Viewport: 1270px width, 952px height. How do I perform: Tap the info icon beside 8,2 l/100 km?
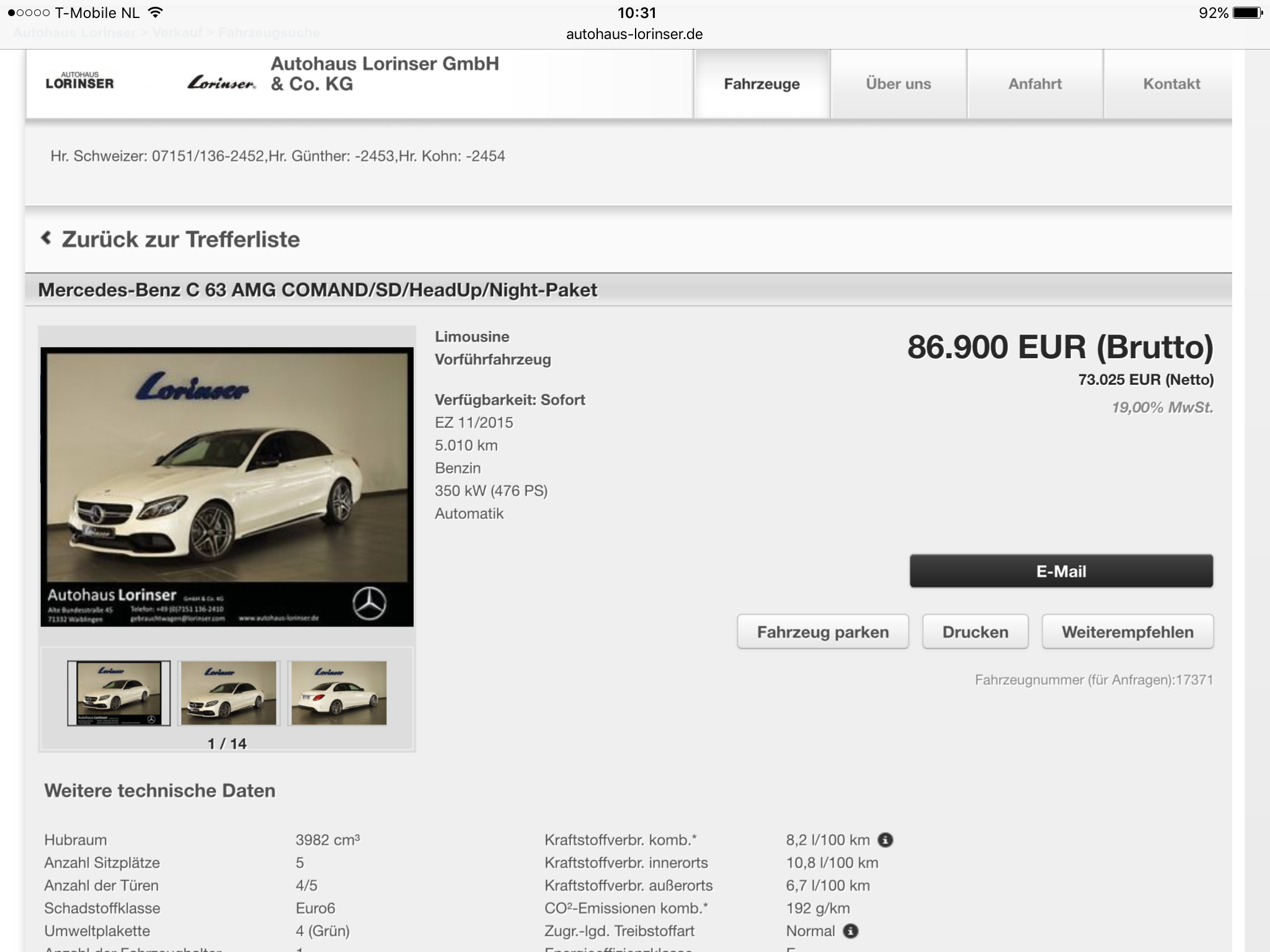point(886,840)
